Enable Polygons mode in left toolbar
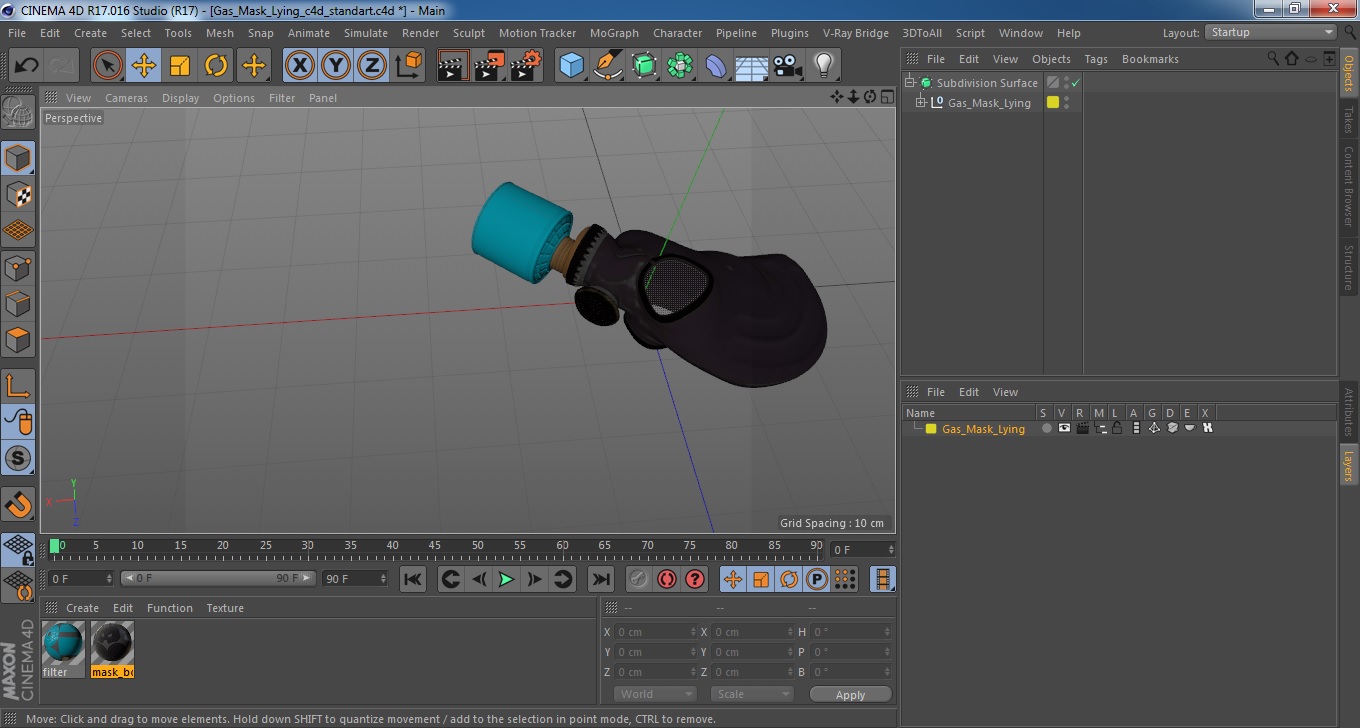 [x=18, y=340]
